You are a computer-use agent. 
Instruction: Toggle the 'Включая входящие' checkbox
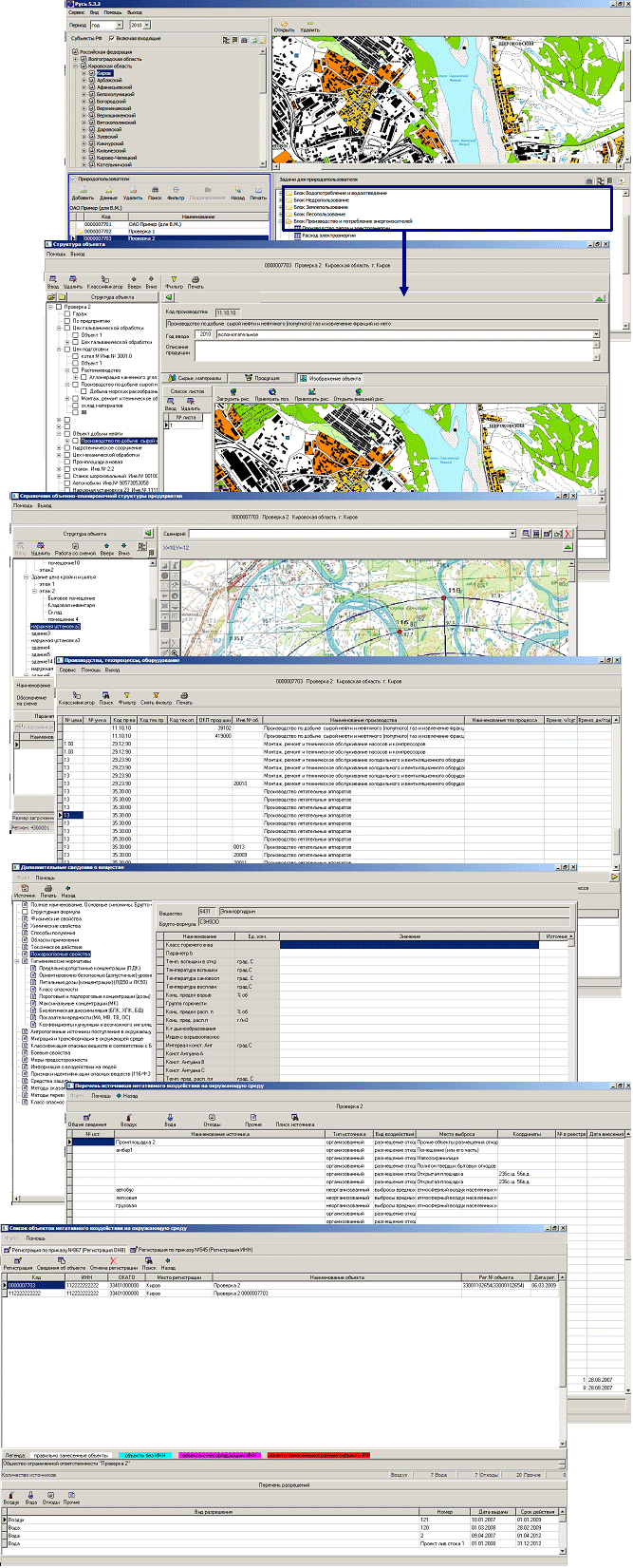(113, 38)
